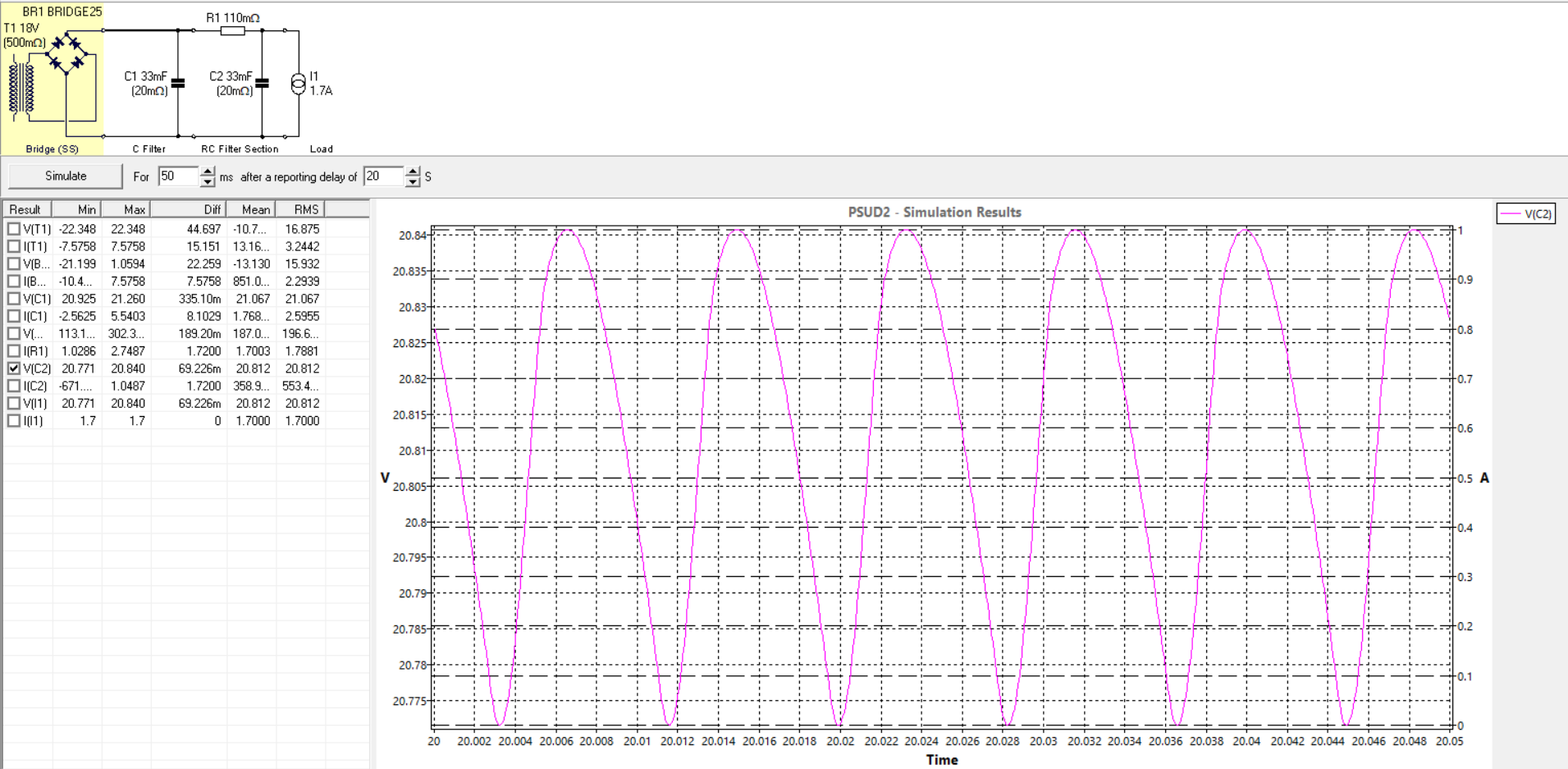Viewport: 1568px width, 769px height.
Task: Select the Load section label
Action: (322, 149)
